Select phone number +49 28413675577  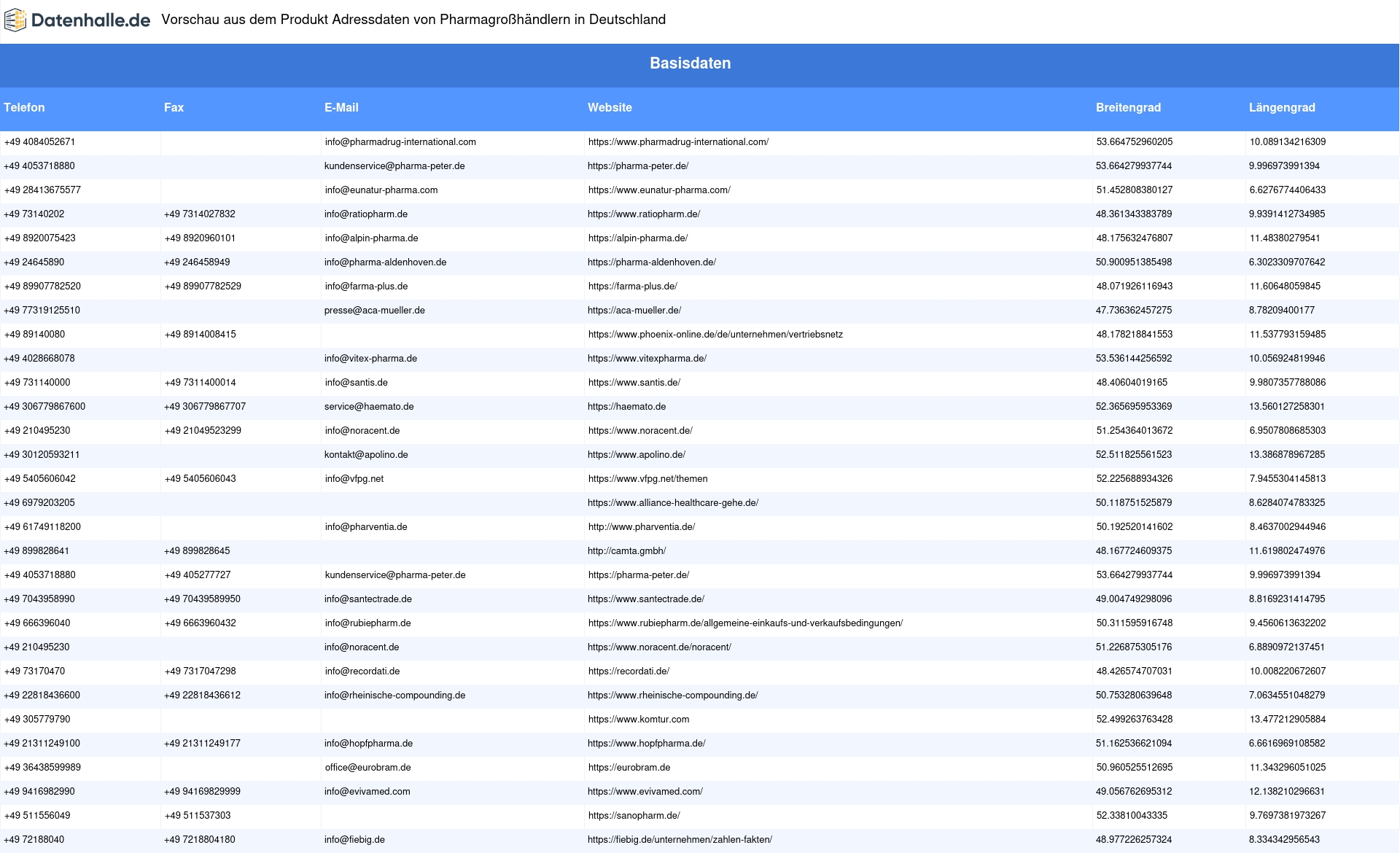42,190
